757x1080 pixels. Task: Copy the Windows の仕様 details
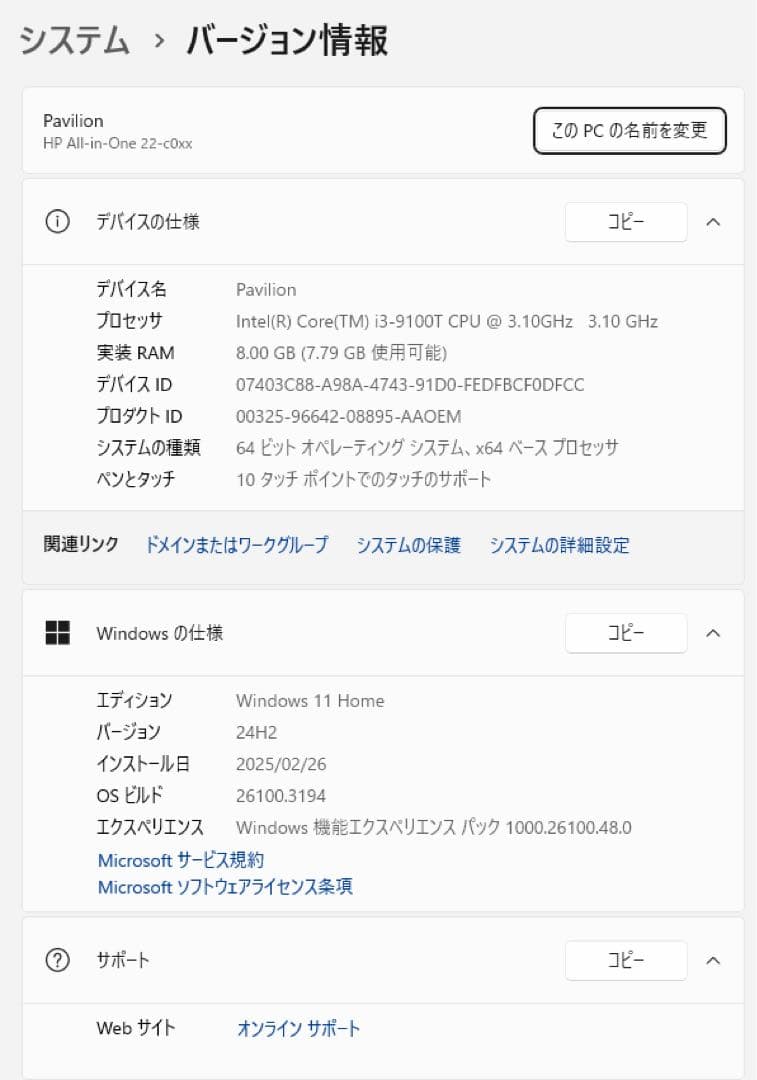click(625, 632)
